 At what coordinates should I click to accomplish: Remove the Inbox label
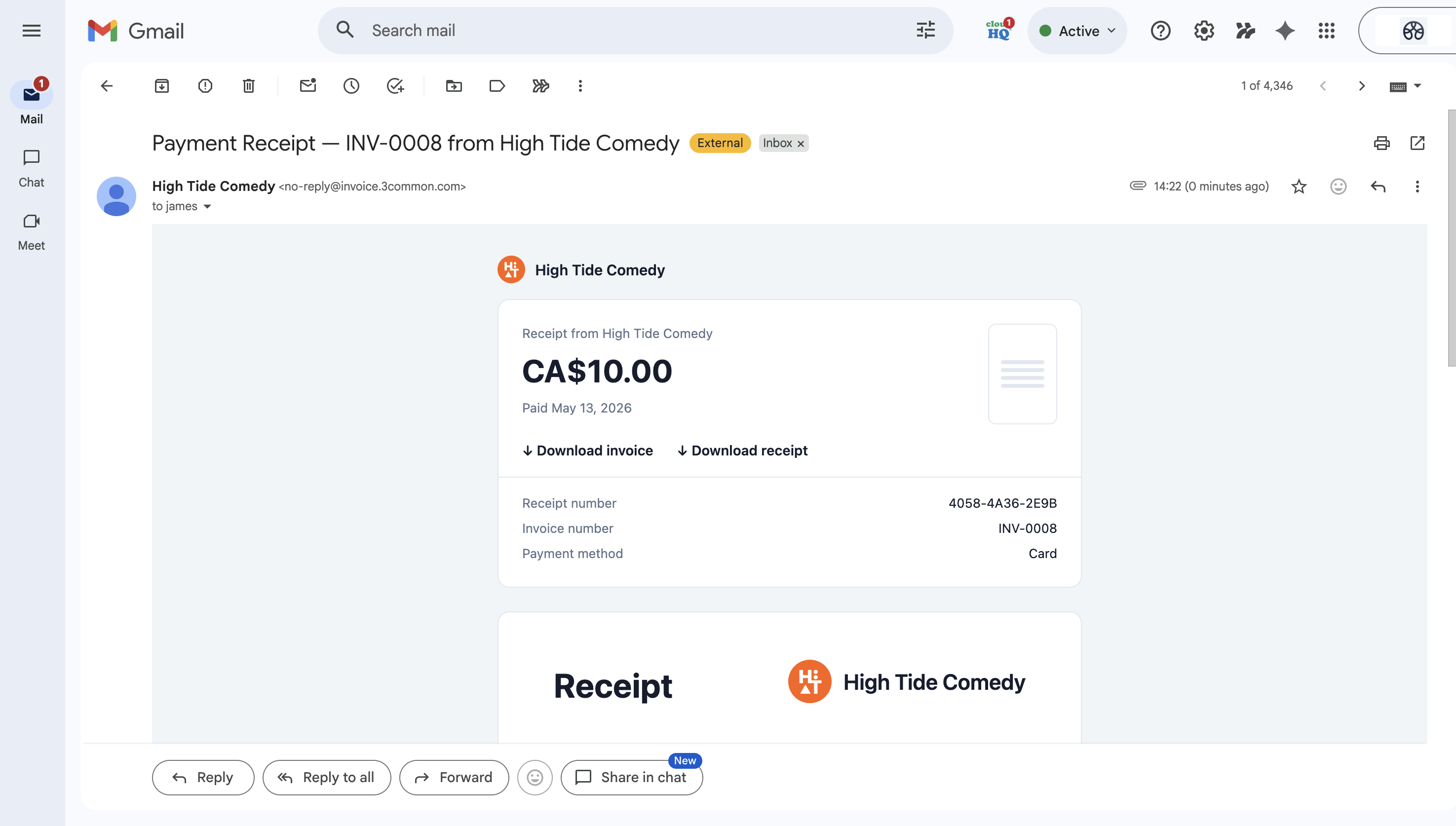click(801, 144)
